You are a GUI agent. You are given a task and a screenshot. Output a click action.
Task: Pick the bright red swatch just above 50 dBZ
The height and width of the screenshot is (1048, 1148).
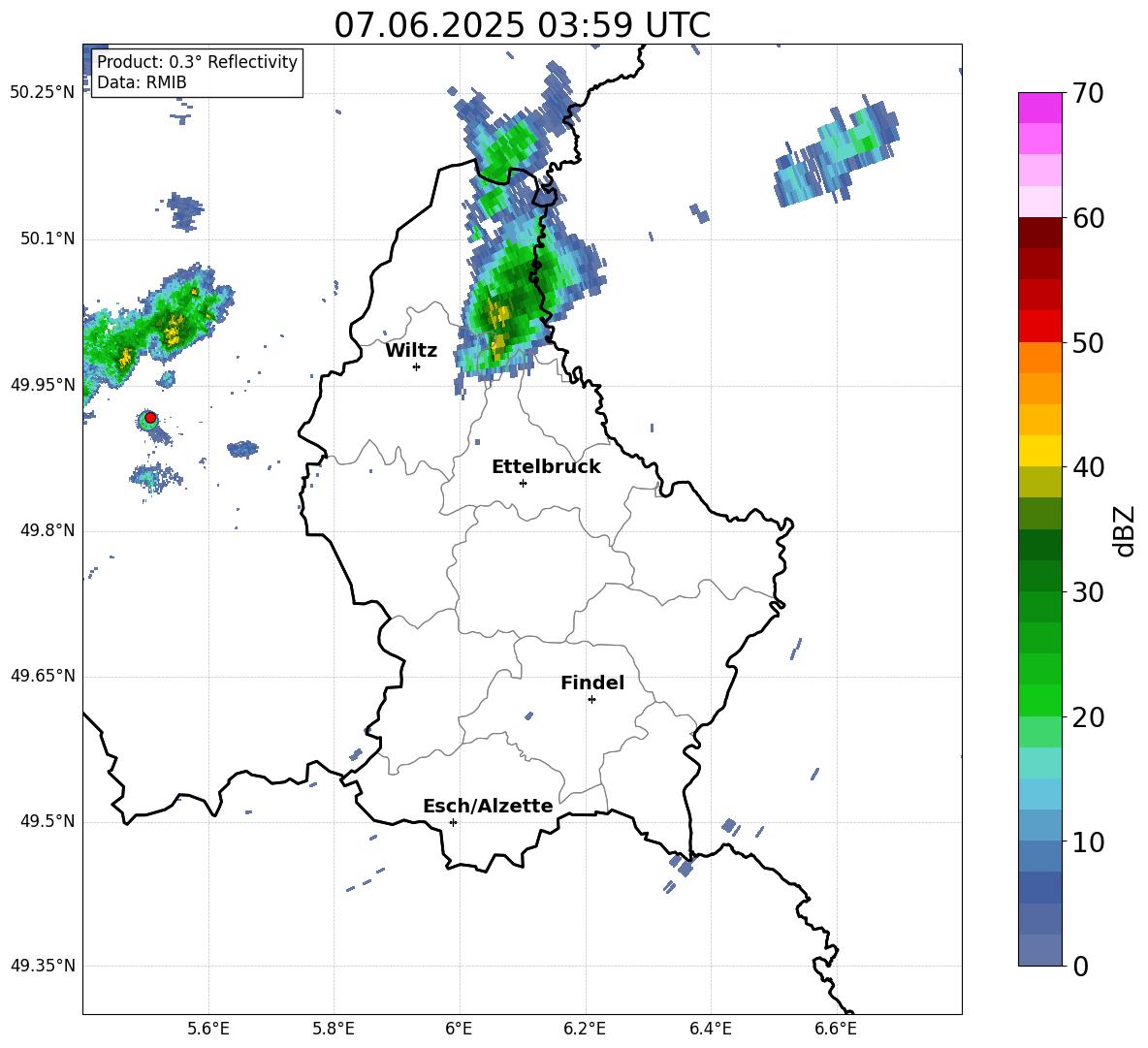pyautogui.click(x=1039, y=327)
